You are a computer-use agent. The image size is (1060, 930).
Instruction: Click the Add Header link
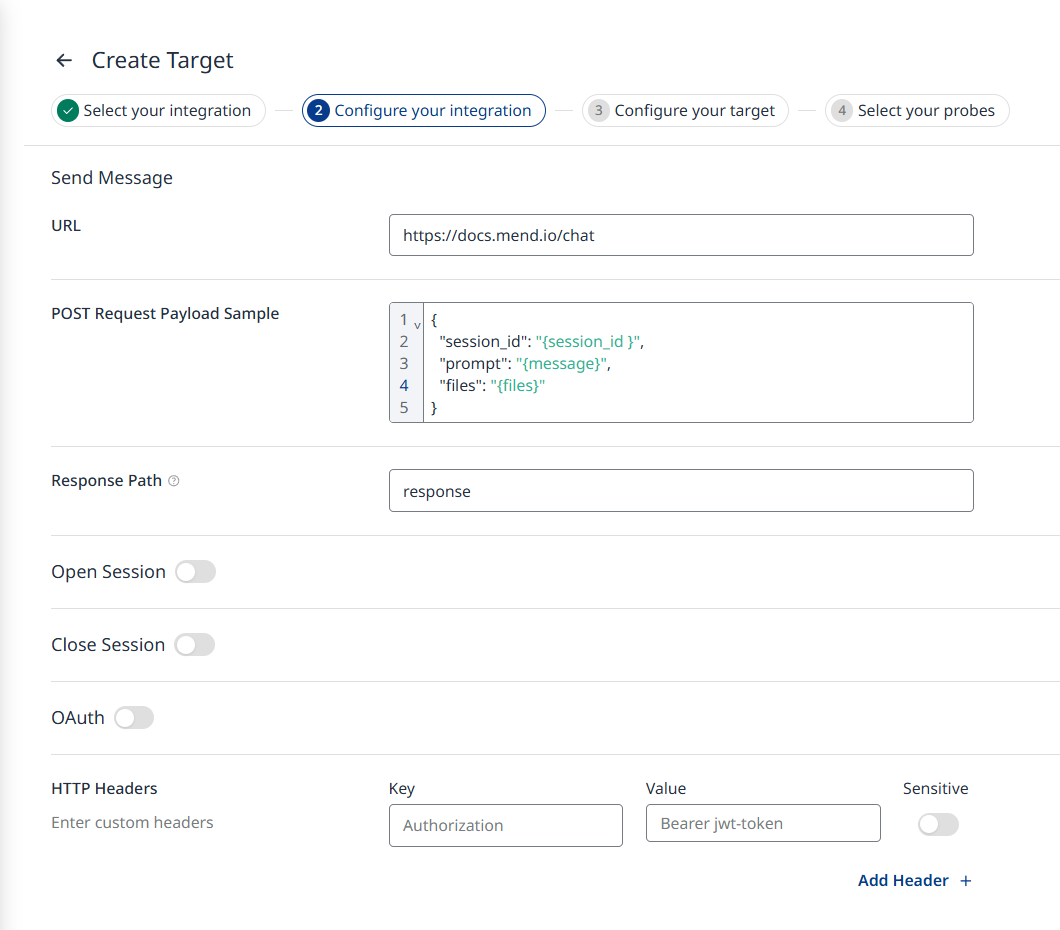[903, 881]
